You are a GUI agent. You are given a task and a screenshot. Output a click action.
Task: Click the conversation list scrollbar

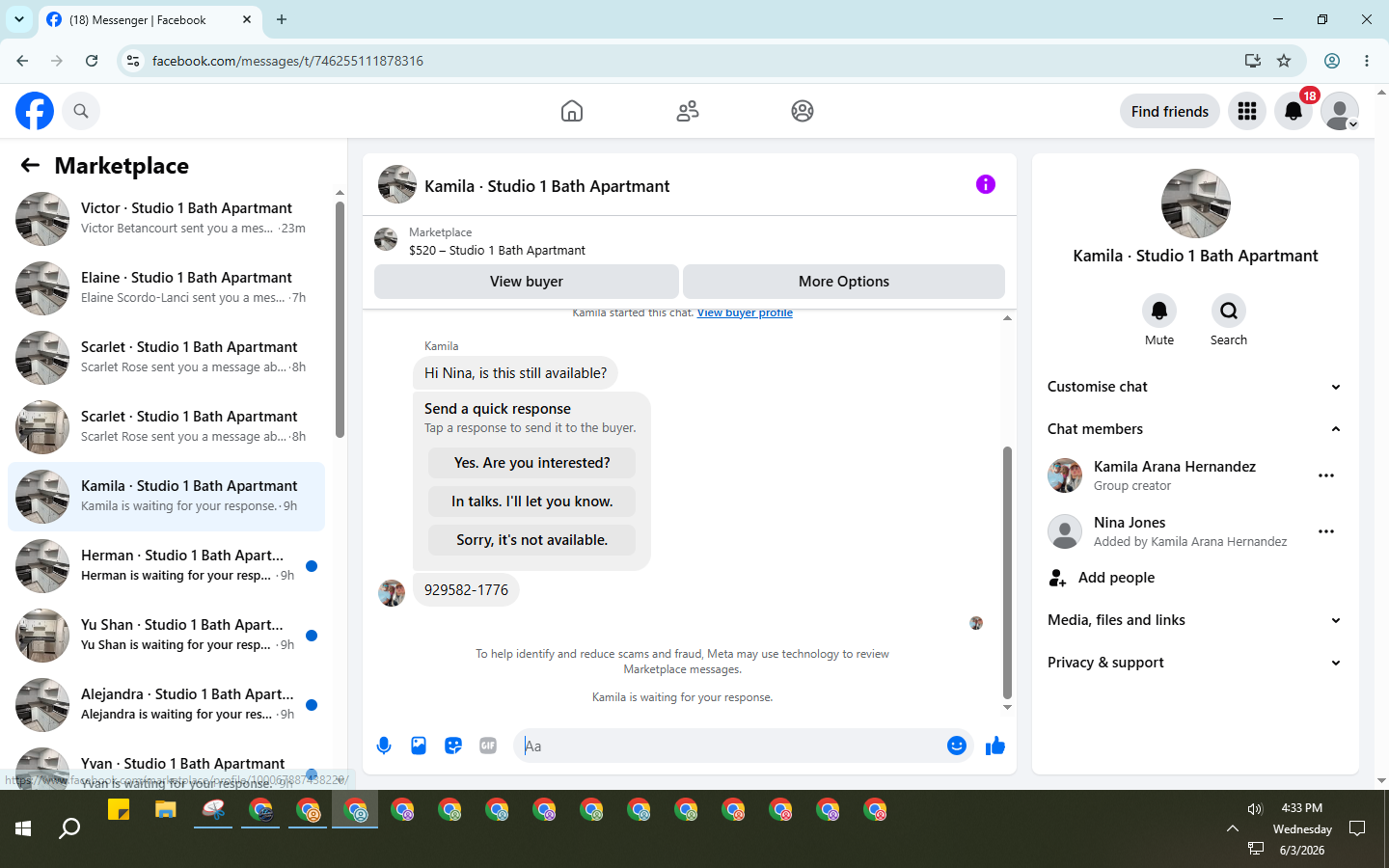[340, 318]
